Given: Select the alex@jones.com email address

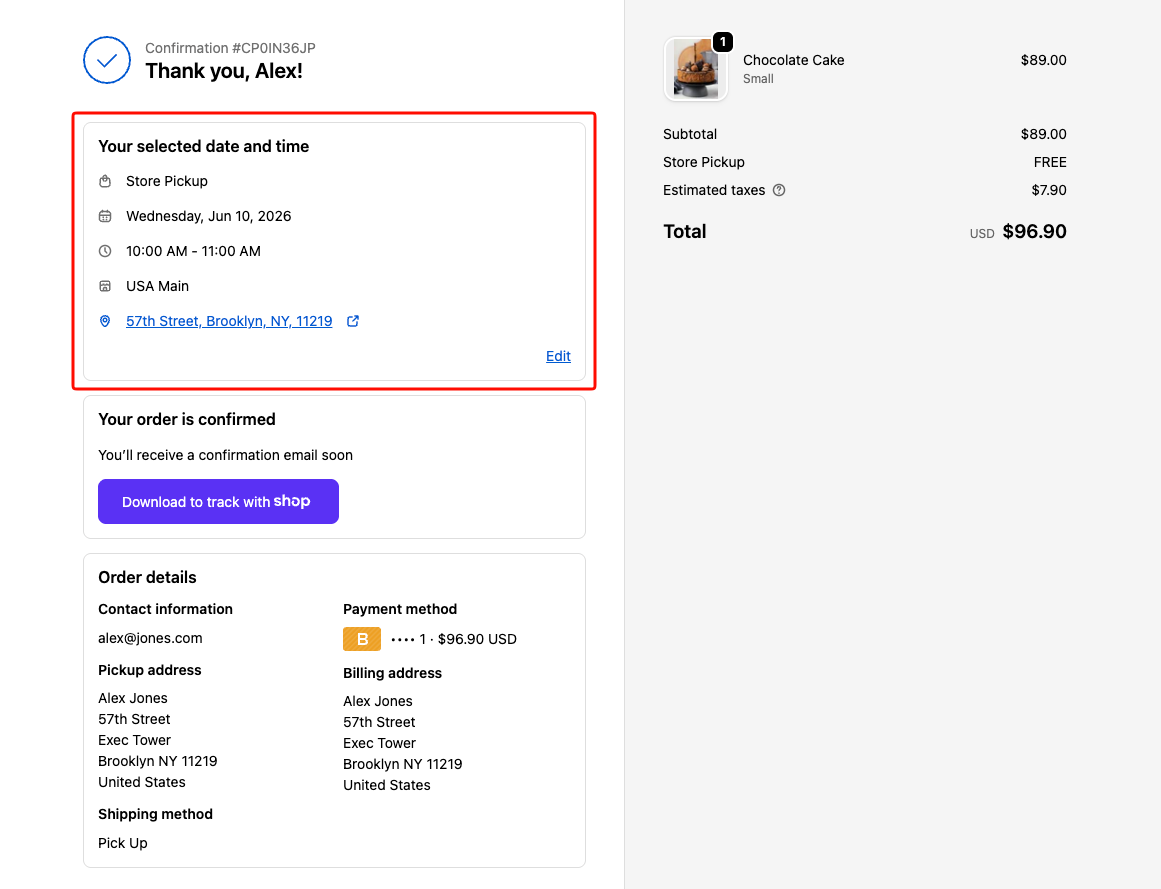Looking at the screenshot, I should point(150,638).
